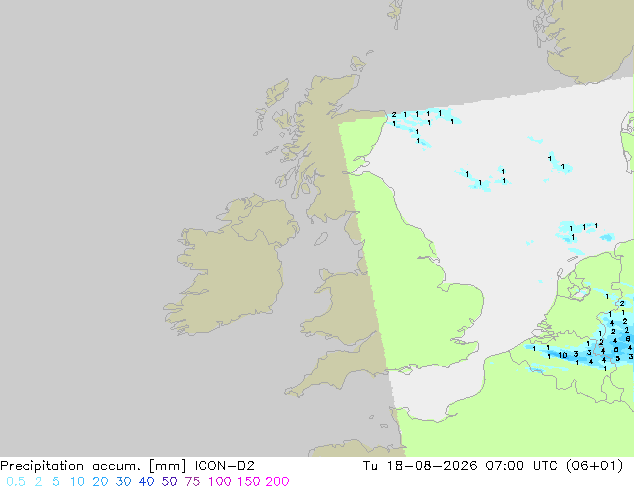
Task: Click the date 'Tu 18-08-2026 07:00 UTC (06+01)'
Action: click(493, 466)
